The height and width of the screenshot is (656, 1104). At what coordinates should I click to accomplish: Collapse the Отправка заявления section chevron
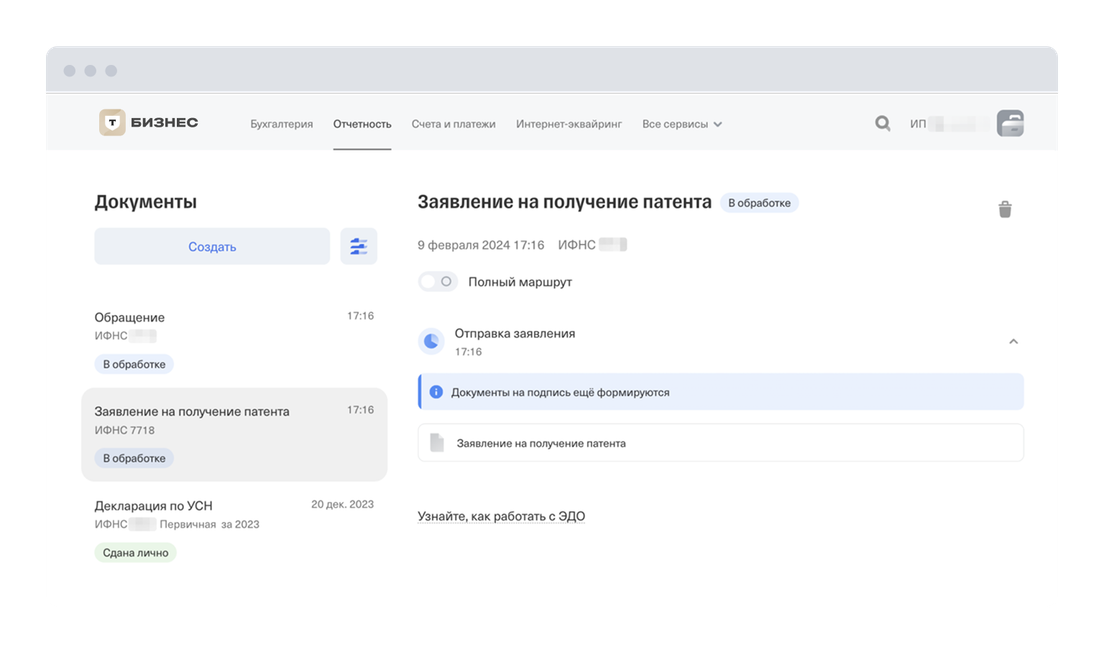[x=1013, y=342]
